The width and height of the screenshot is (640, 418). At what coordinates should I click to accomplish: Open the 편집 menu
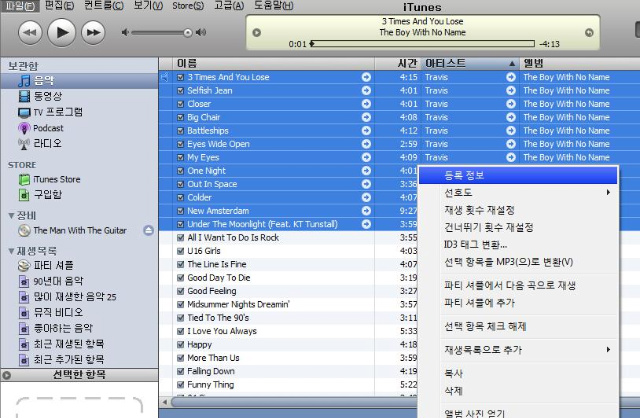pos(59,6)
